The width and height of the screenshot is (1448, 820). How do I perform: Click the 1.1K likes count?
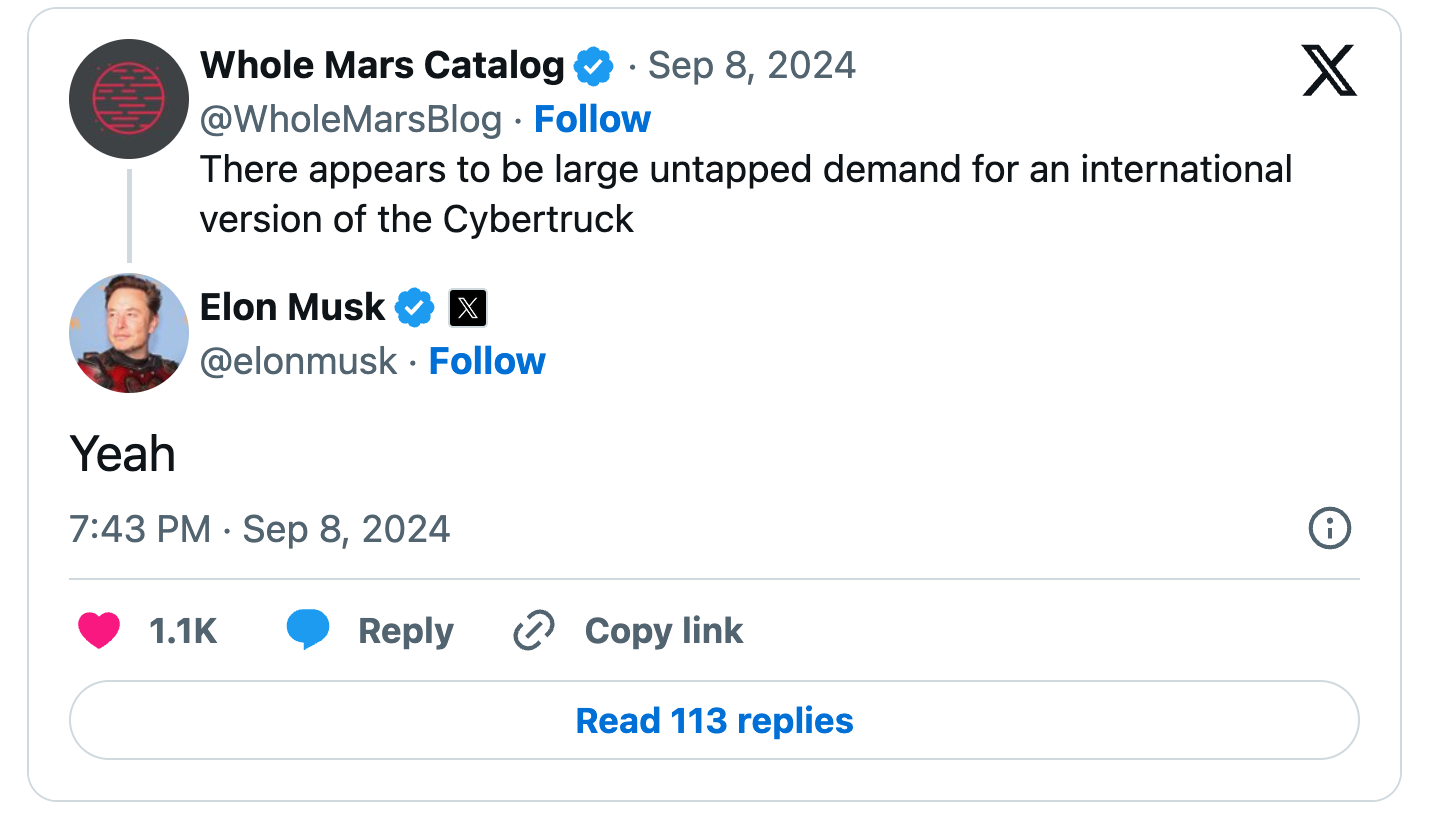(x=183, y=631)
